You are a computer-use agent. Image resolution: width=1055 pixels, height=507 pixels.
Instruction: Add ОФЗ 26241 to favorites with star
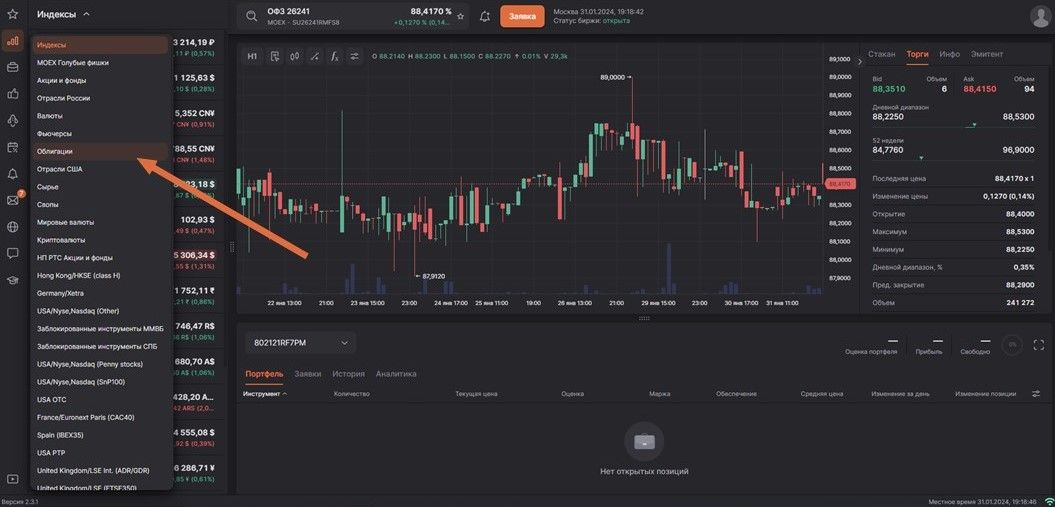460,17
